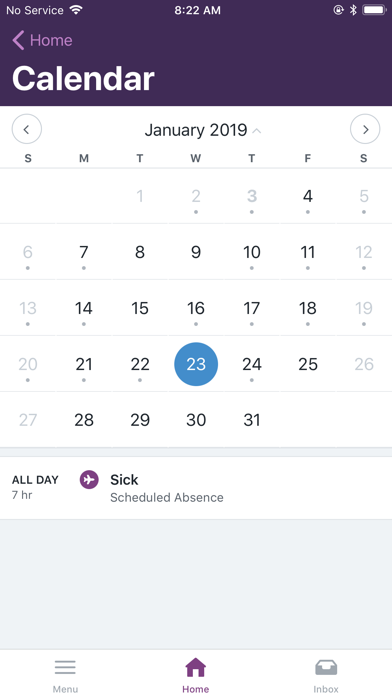Tap the Home house icon
Viewport: 392px width, 696px height.
(196, 667)
